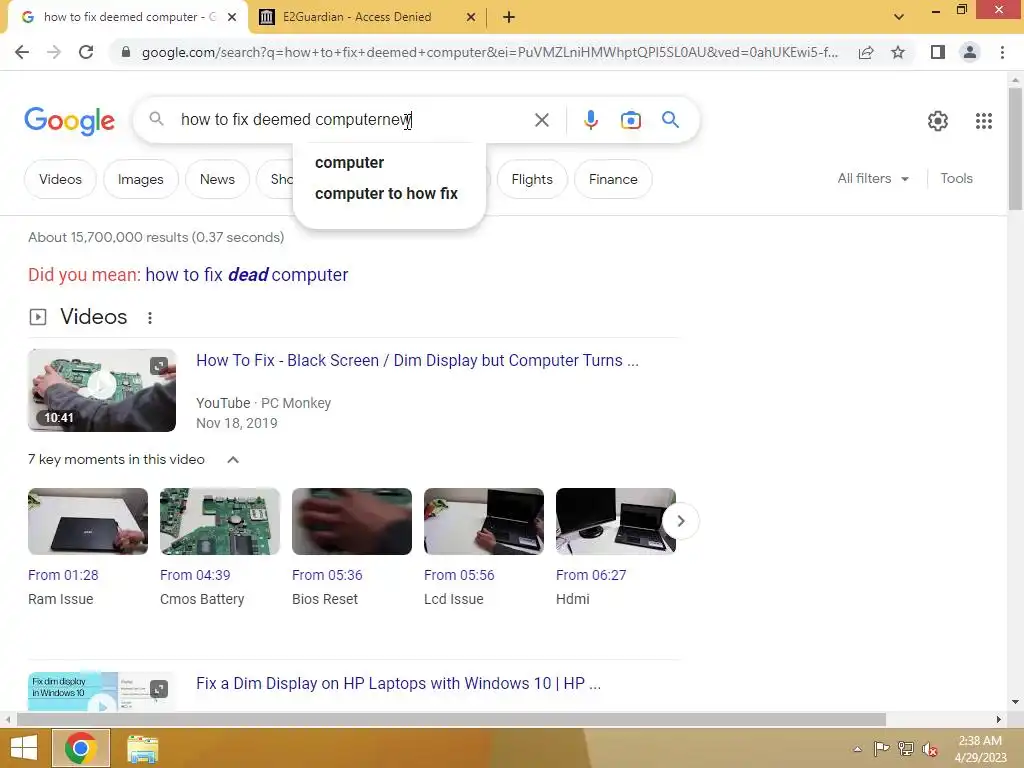Click 'how to fix dead computer' correction
This screenshot has width=1024, height=768.
[246, 275]
